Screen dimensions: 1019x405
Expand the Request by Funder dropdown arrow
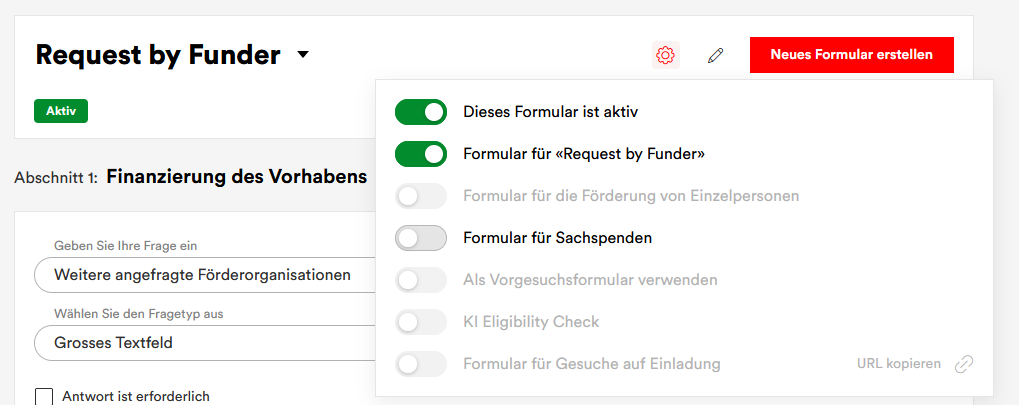pyautogui.click(x=304, y=56)
